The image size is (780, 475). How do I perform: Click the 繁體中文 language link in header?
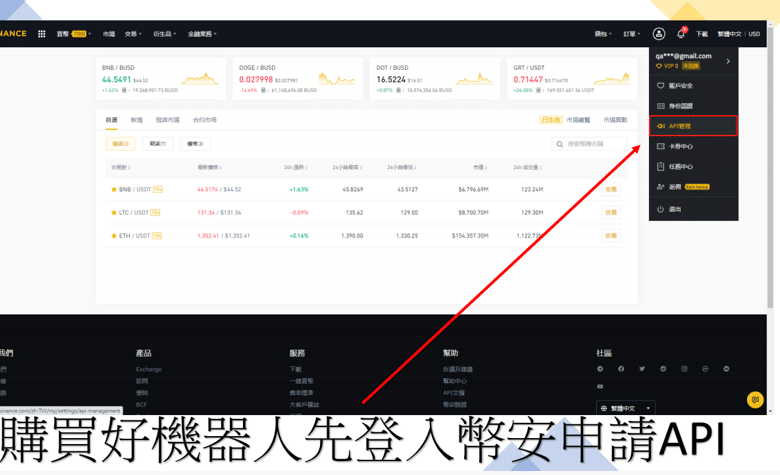(x=729, y=34)
